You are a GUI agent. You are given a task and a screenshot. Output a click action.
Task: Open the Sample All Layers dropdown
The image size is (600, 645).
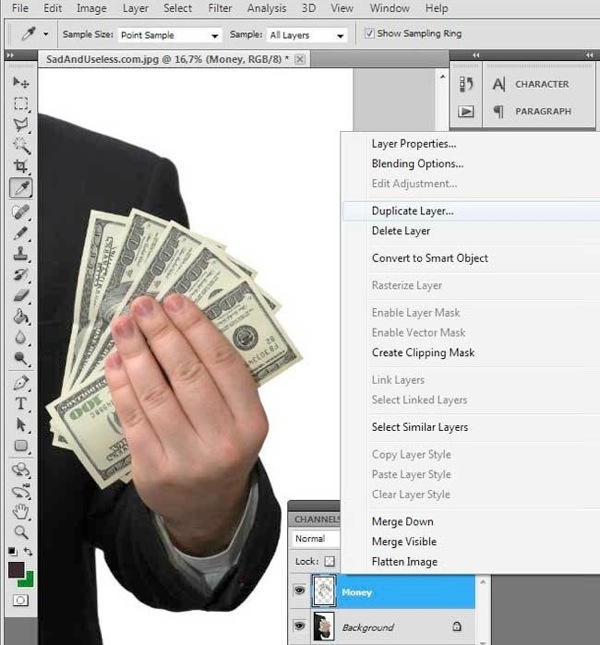pos(307,35)
